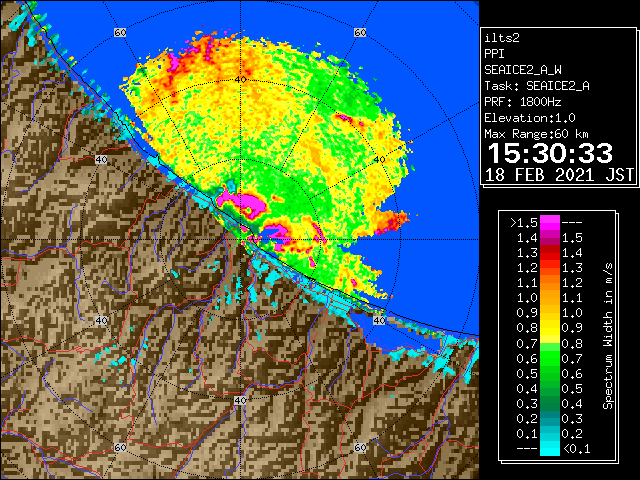Select the "18 FEB 2021 JST" date
640x480 pixels.
(559, 175)
